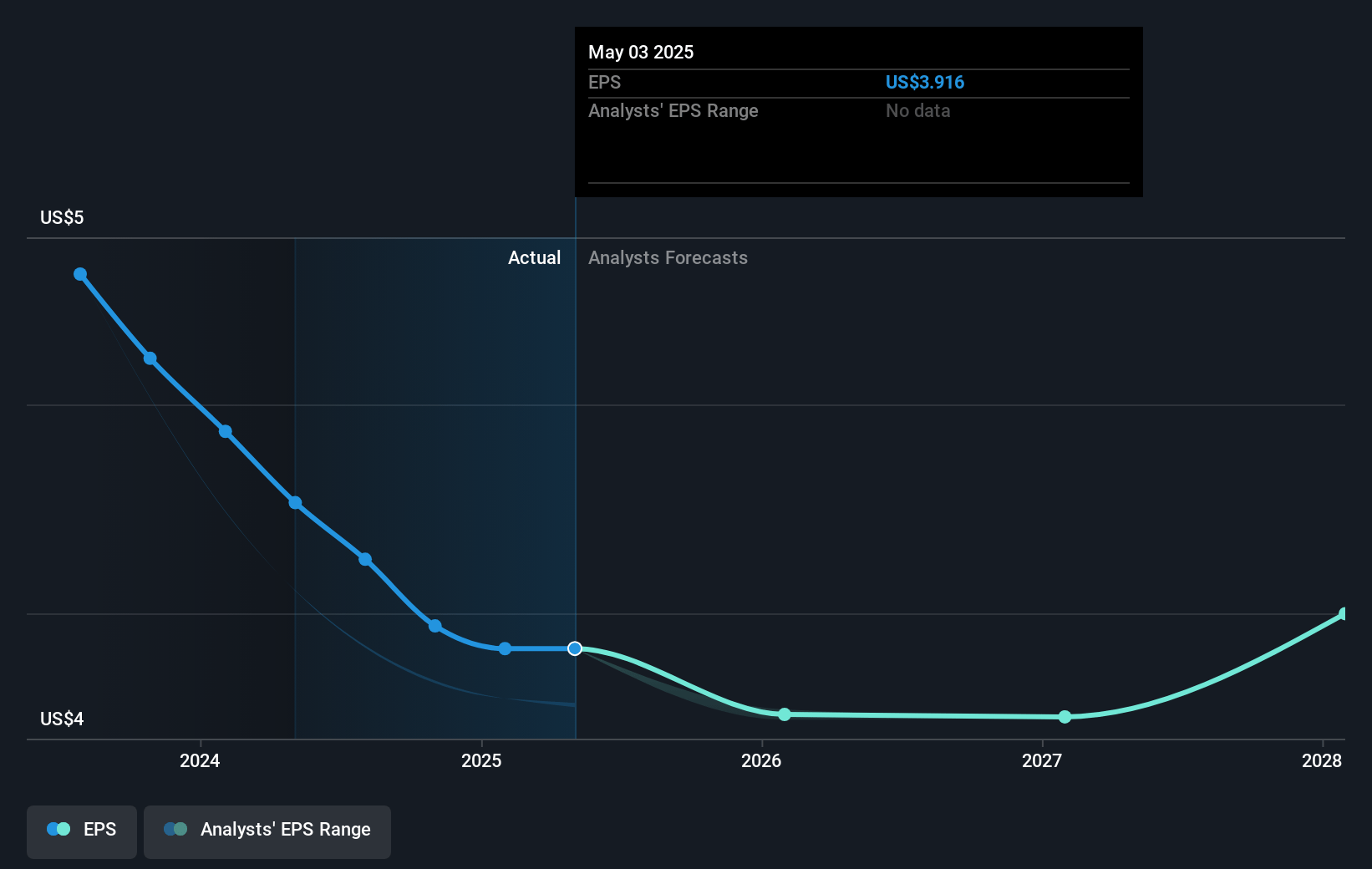Click the 2027 forecast EPS data point
The width and height of the screenshot is (1372, 869).
(1065, 717)
